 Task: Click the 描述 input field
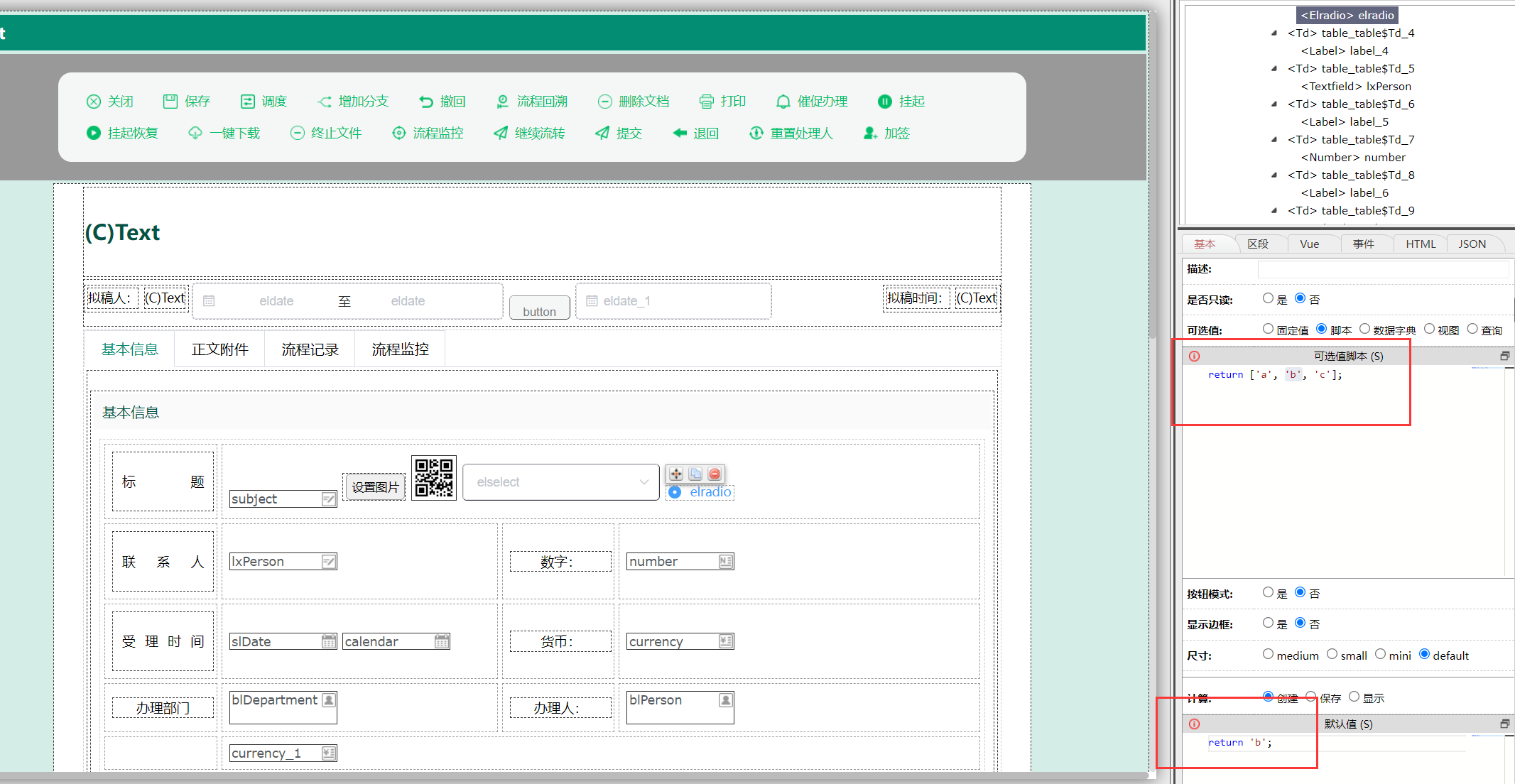pos(1382,269)
